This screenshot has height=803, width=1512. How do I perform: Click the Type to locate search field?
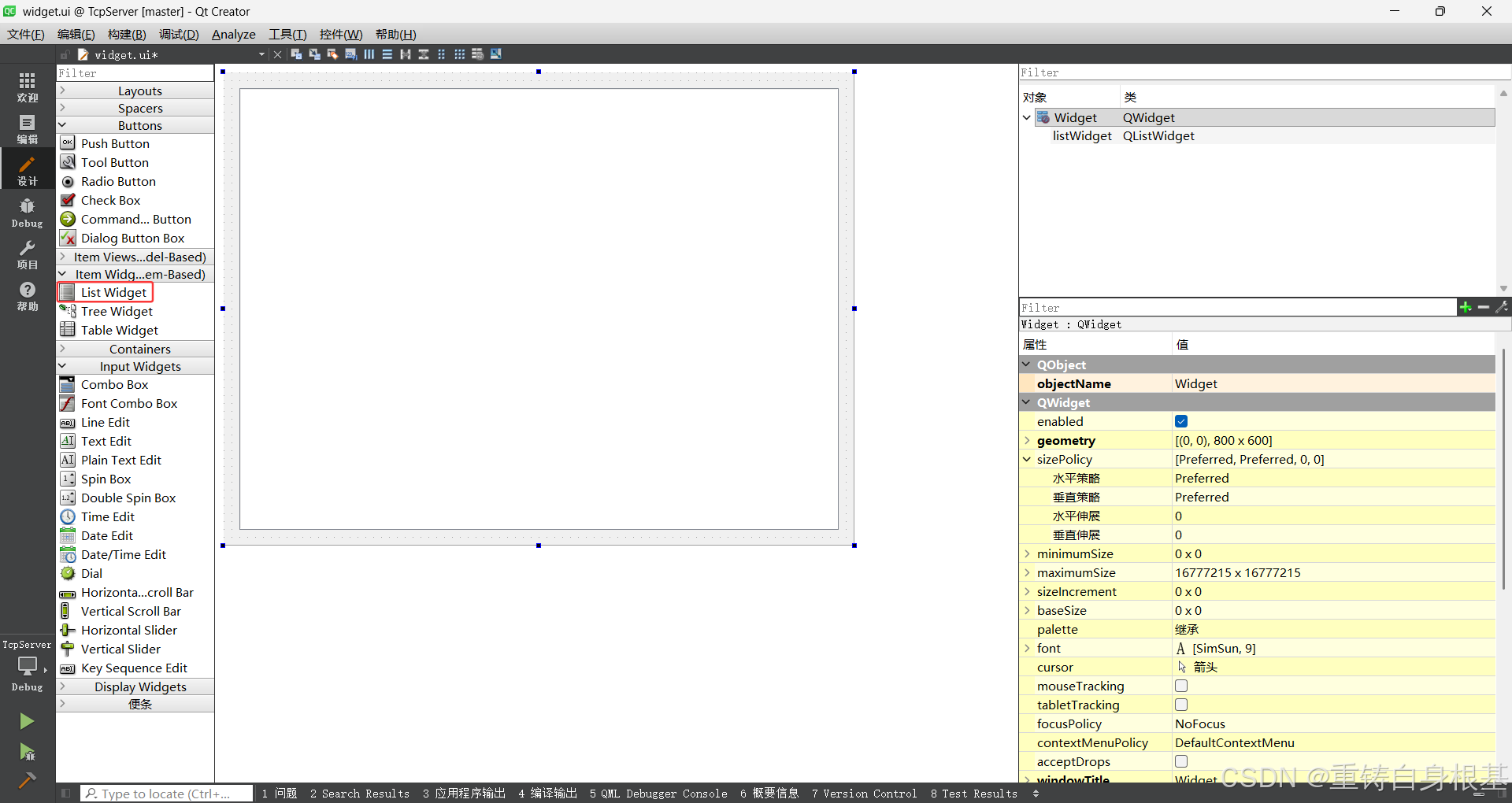(167, 794)
